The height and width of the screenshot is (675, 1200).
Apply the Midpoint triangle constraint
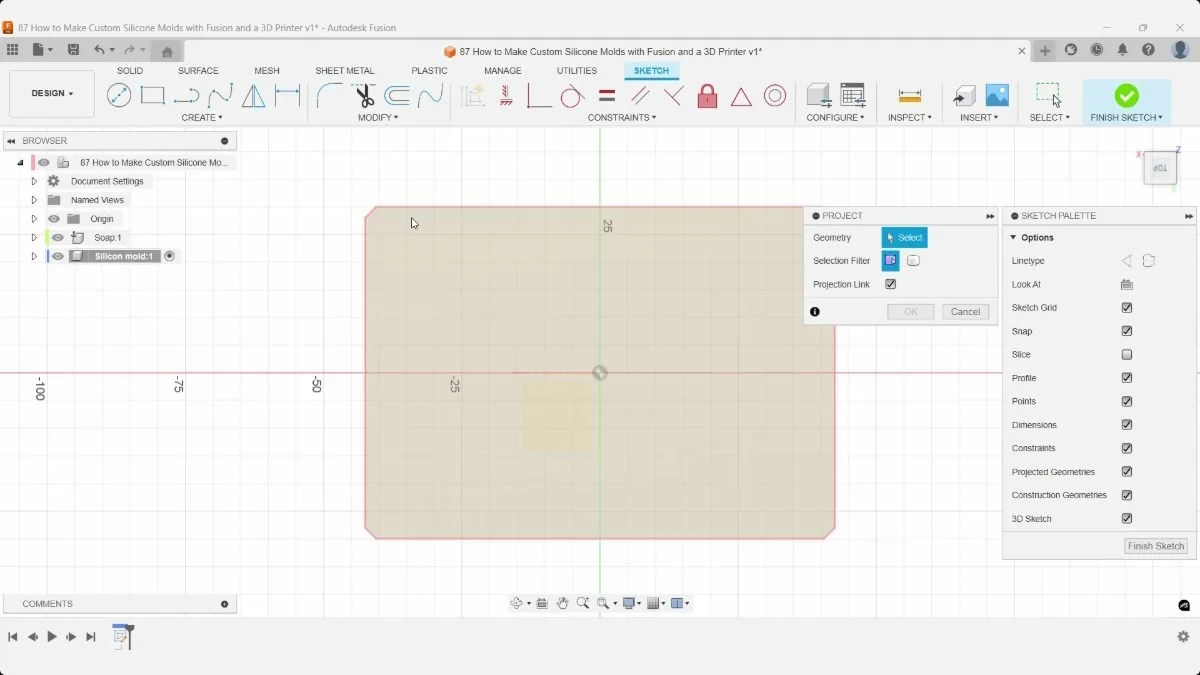pyautogui.click(x=741, y=96)
